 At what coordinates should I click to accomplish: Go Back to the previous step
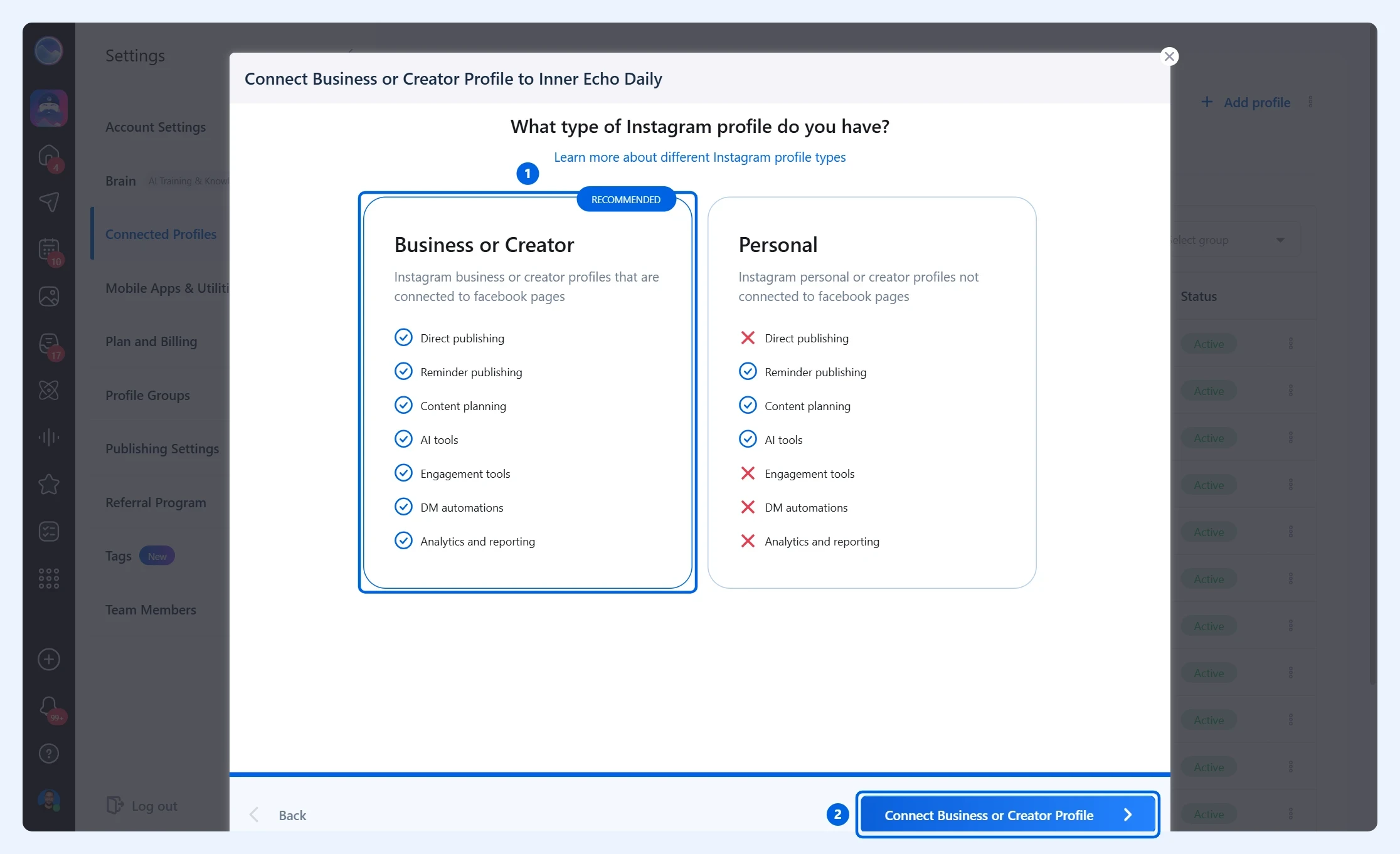(x=278, y=815)
